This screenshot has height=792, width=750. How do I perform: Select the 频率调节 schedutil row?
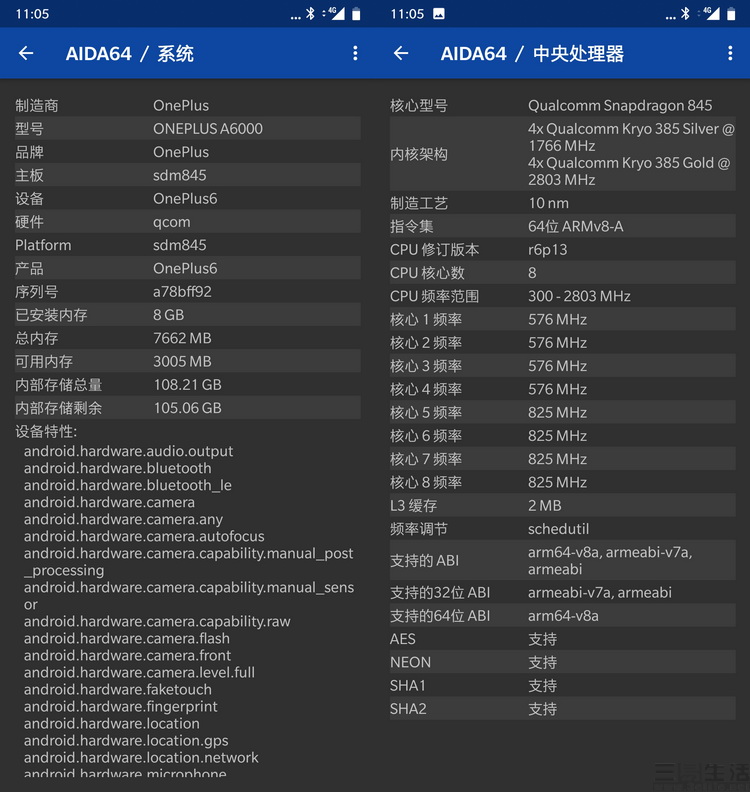562,529
